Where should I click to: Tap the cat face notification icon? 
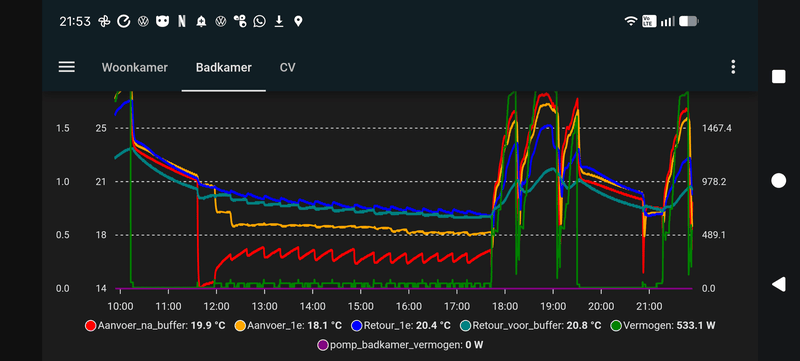162,21
